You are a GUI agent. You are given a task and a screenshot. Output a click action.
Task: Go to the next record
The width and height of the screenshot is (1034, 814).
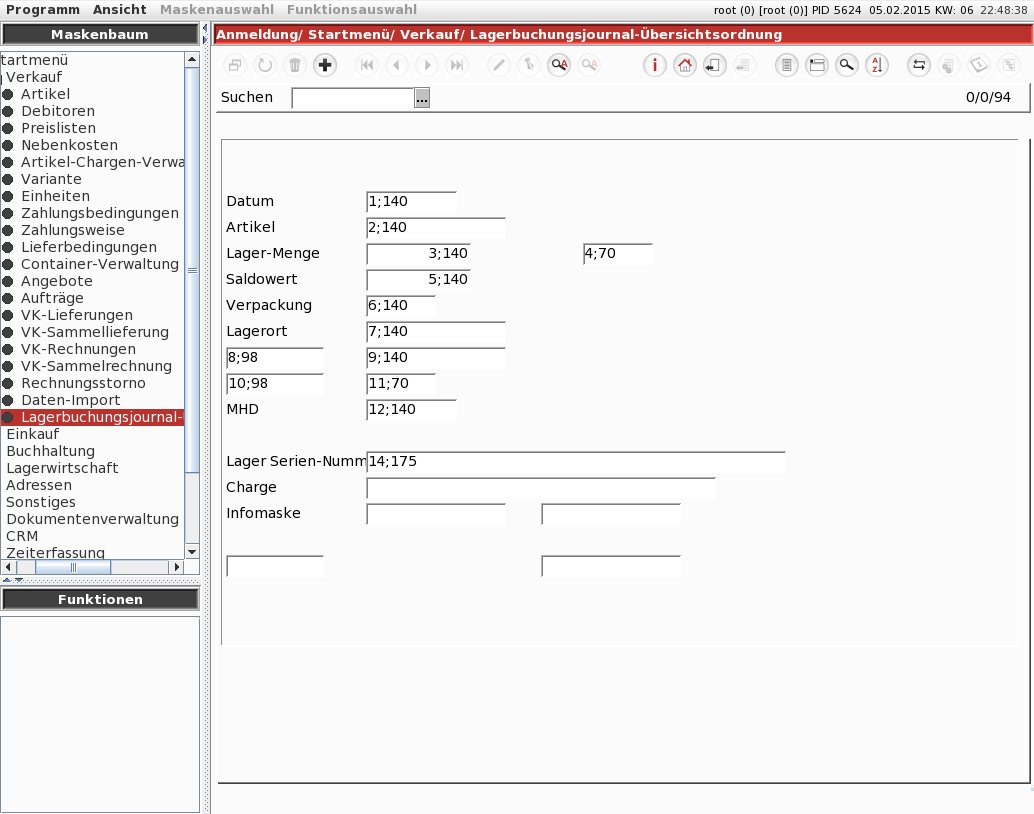point(427,65)
